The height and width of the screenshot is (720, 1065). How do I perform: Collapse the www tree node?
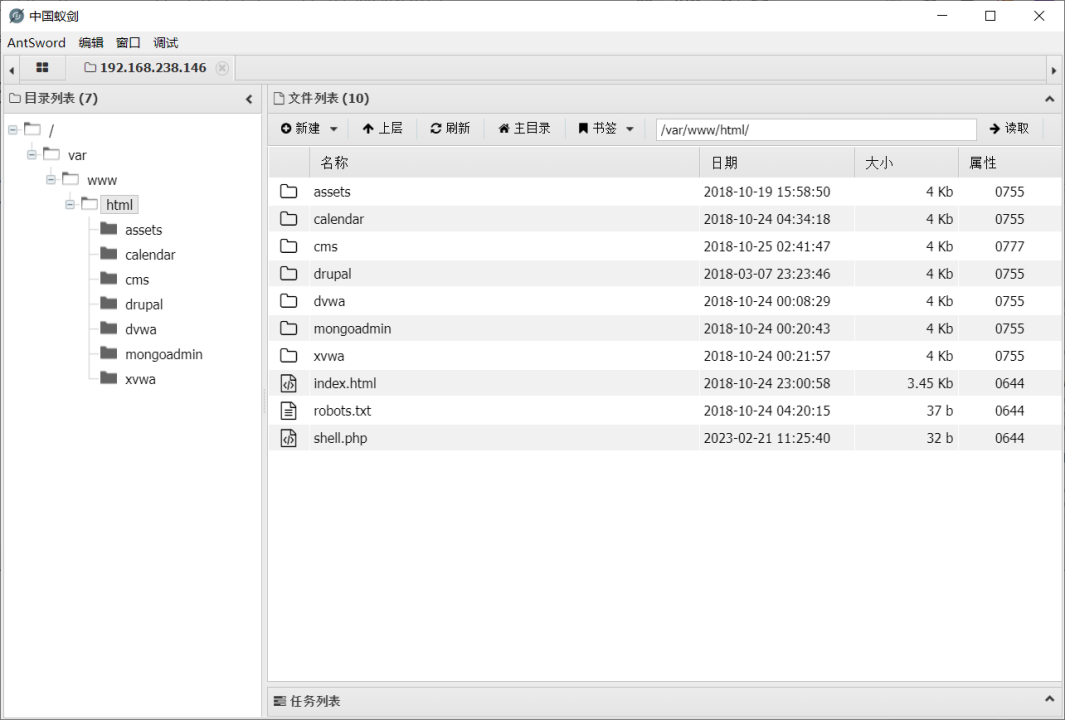tap(51, 180)
